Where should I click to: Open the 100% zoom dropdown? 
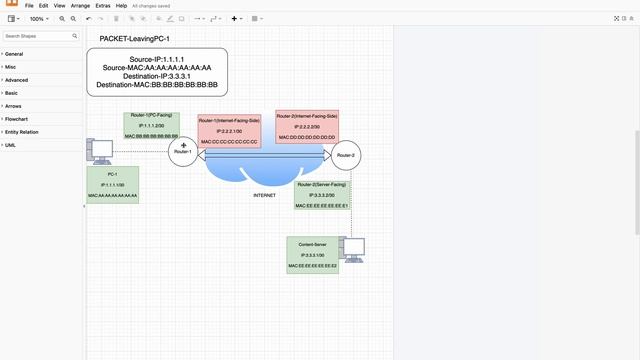(39, 19)
